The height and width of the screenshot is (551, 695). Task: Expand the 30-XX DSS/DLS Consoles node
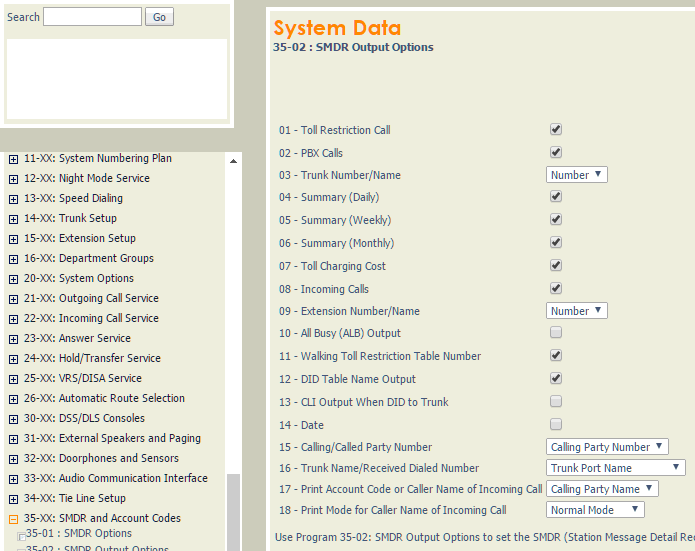click(x=13, y=419)
